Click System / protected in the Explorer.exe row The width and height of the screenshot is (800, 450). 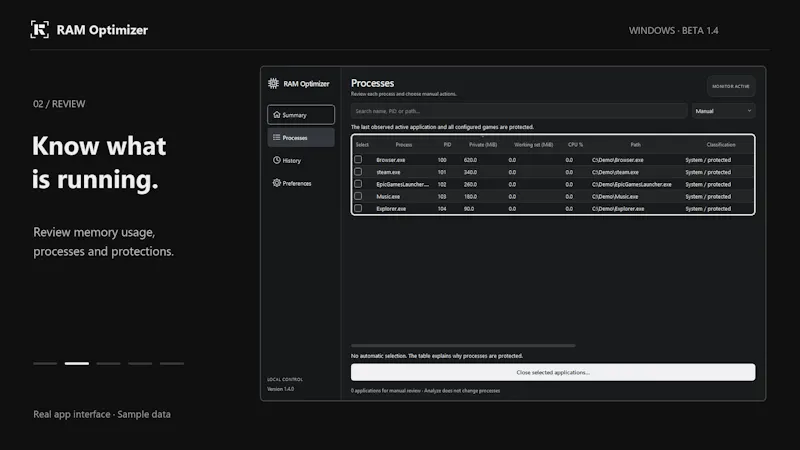[708, 209]
